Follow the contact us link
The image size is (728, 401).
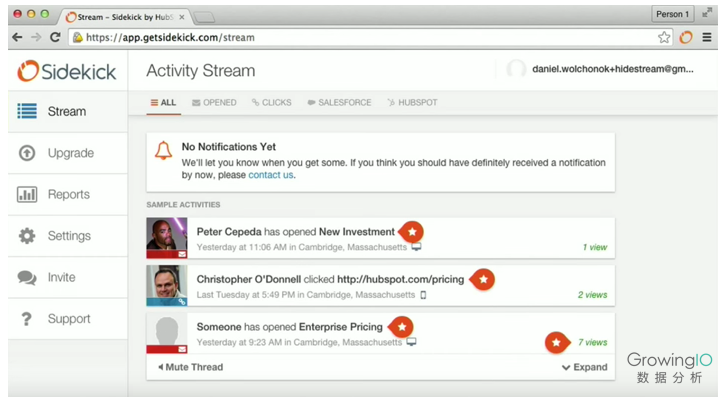coord(271,175)
